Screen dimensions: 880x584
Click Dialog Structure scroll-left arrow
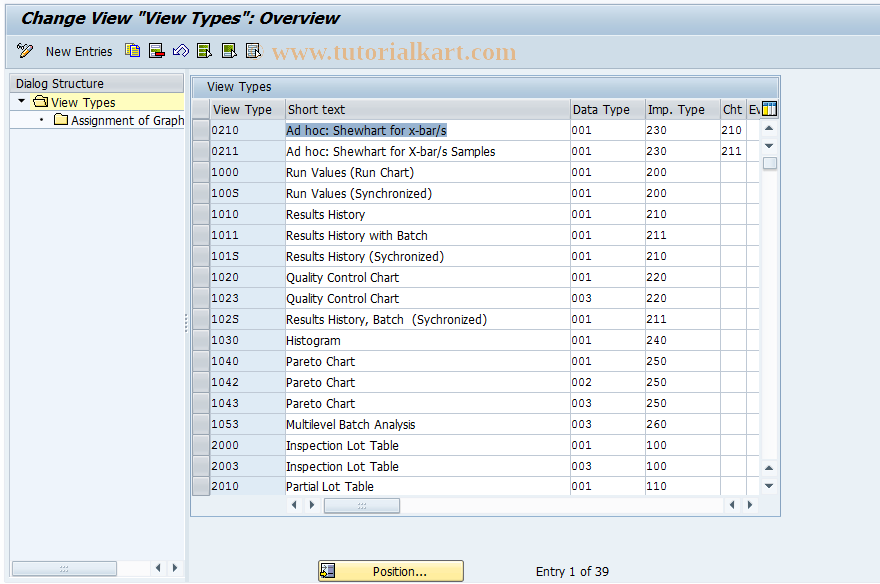tap(158, 568)
